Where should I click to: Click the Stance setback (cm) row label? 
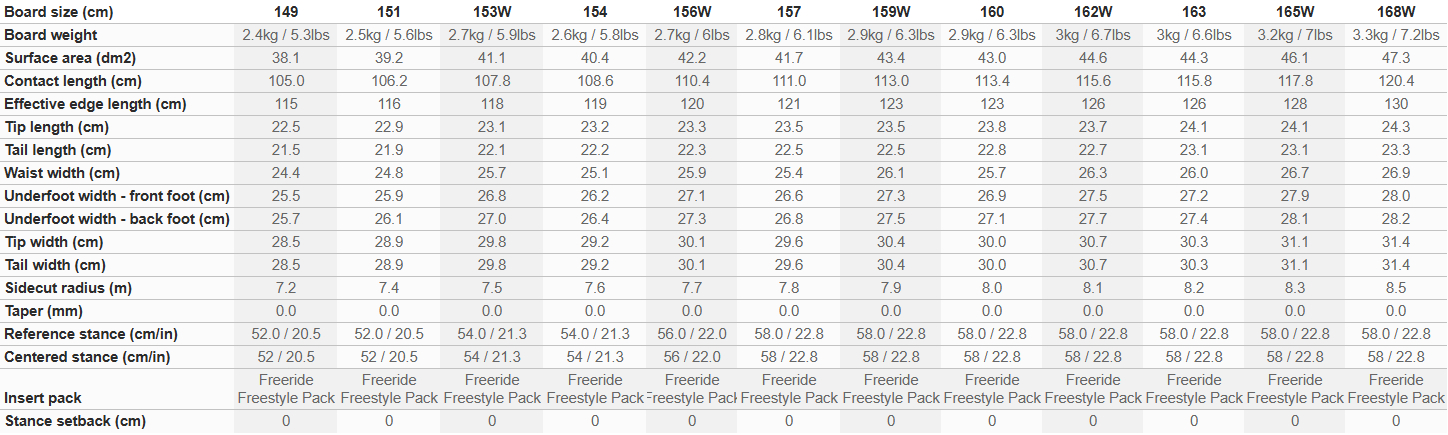[75, 421]
